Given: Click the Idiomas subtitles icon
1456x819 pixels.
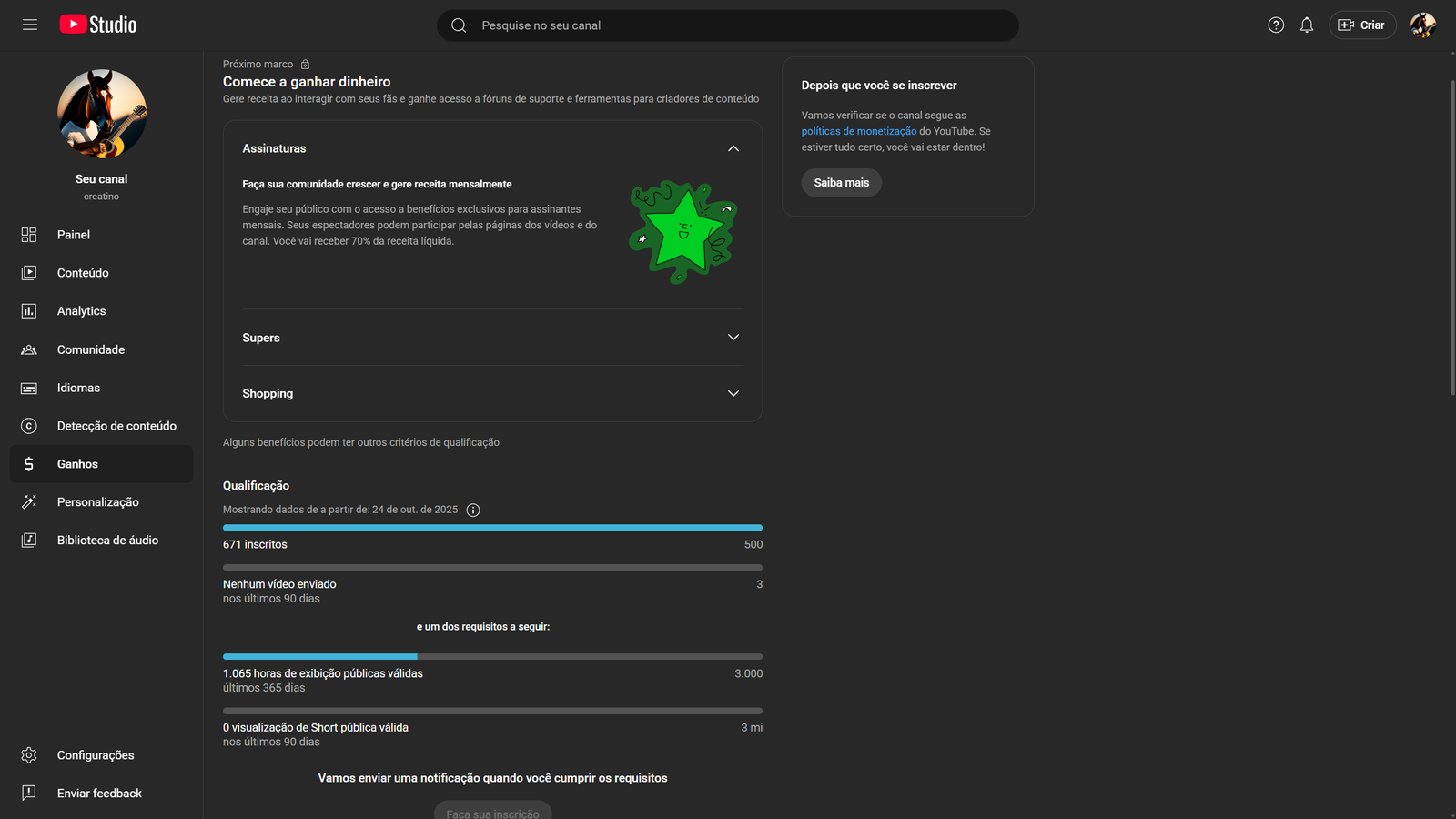Looking at the screenshot, I should pyautogui.click(x=29, y=388).
